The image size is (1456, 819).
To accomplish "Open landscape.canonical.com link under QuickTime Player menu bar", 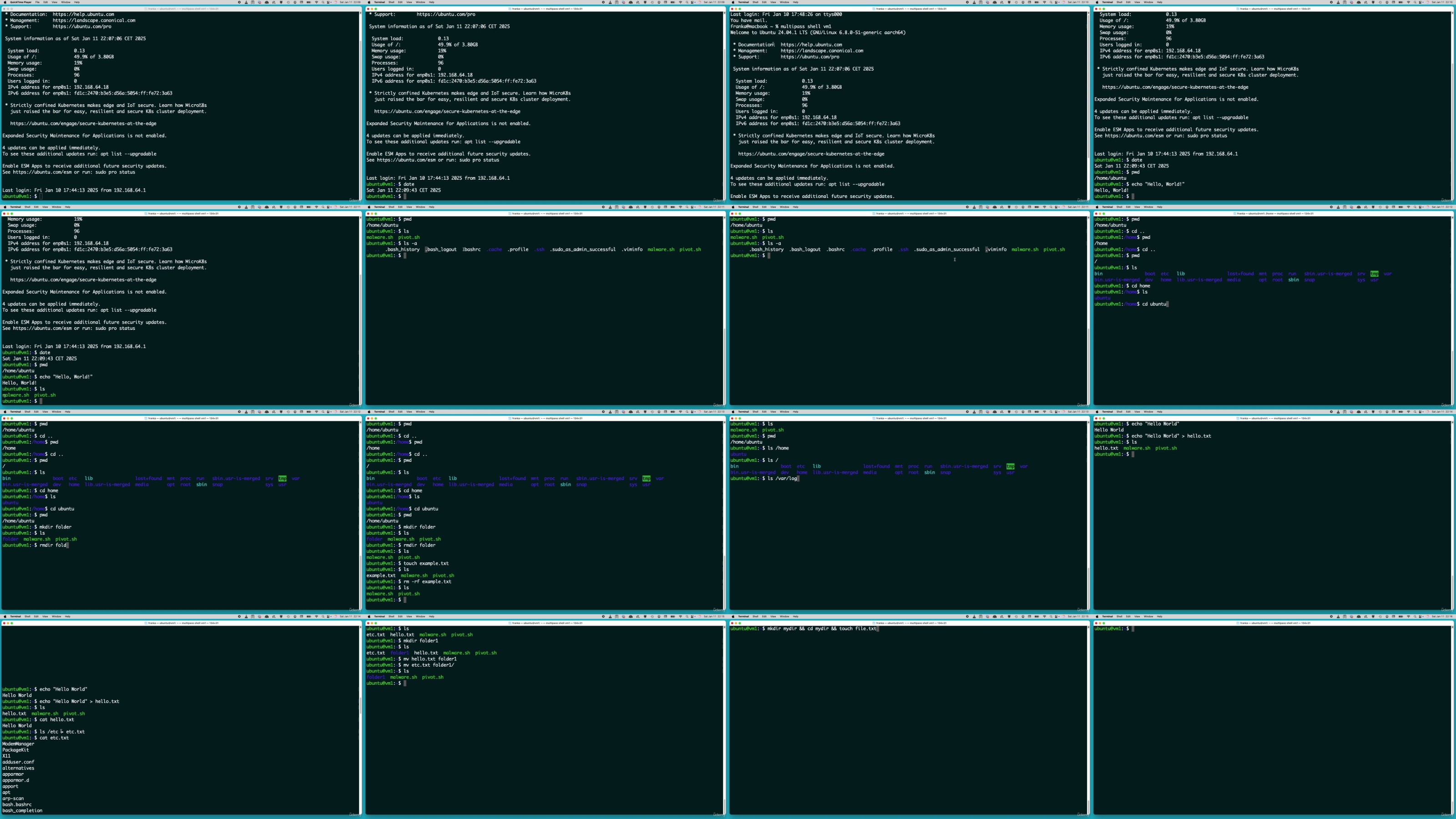I will pyautogui.click(x=94, y=20).
